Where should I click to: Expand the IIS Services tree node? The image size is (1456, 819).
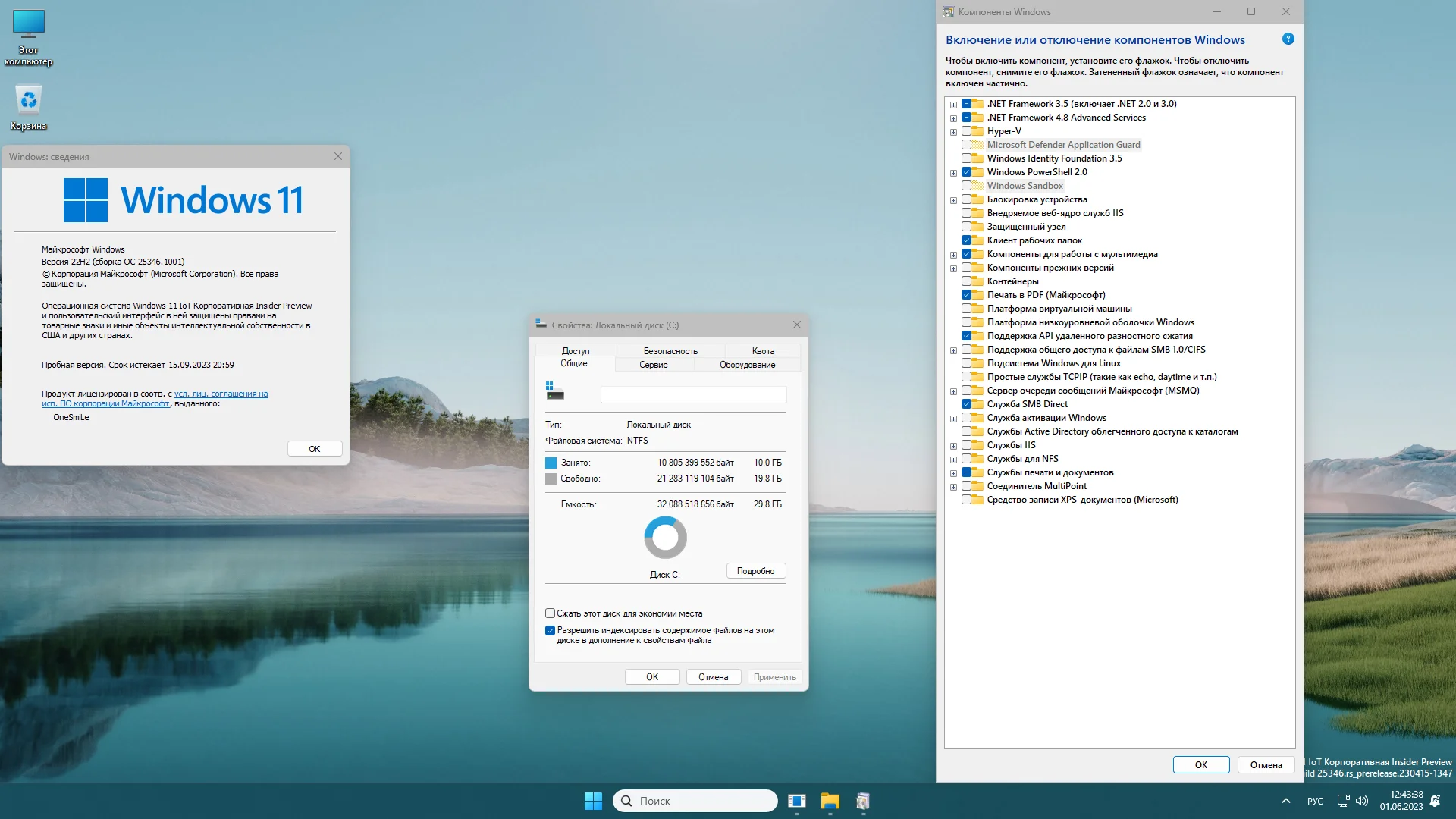tap(953, 446)
